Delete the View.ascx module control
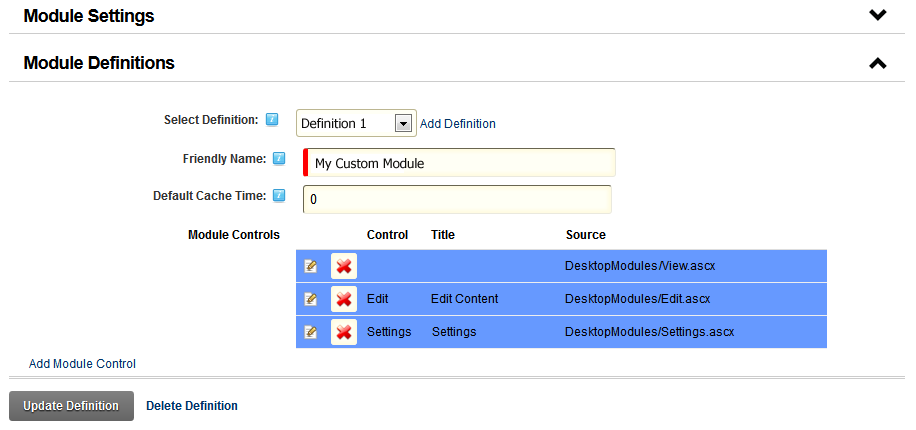Viewport: 916px width, 430px height. 344,266
